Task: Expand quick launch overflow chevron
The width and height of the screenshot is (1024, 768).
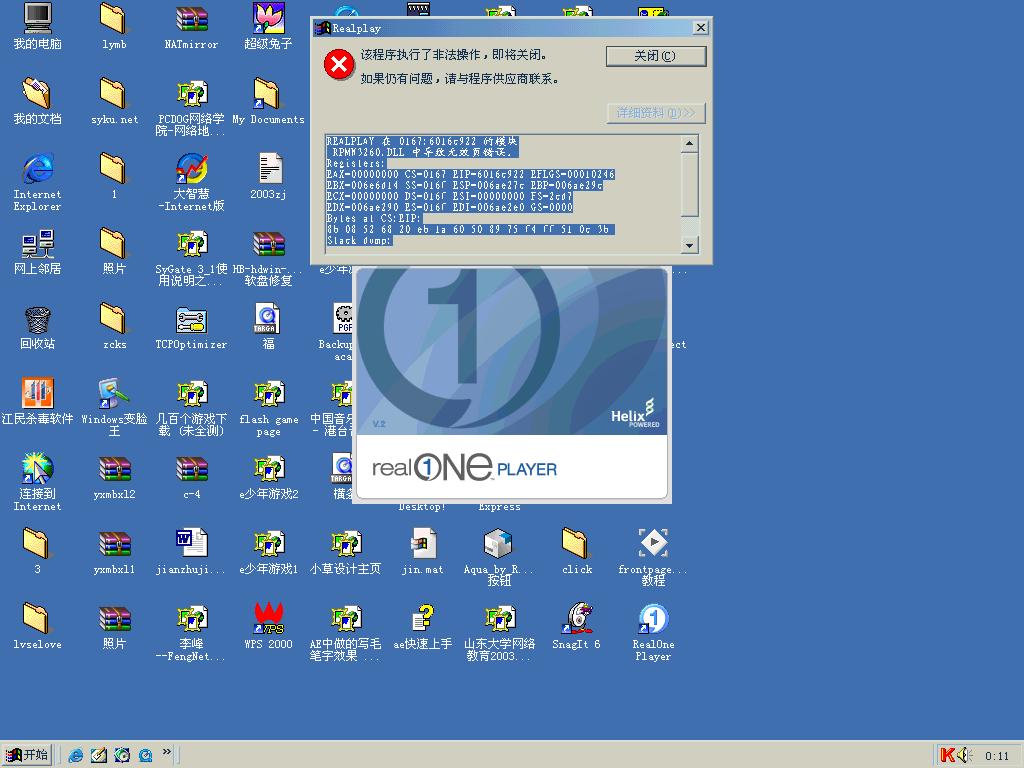Action: point(167,752)
